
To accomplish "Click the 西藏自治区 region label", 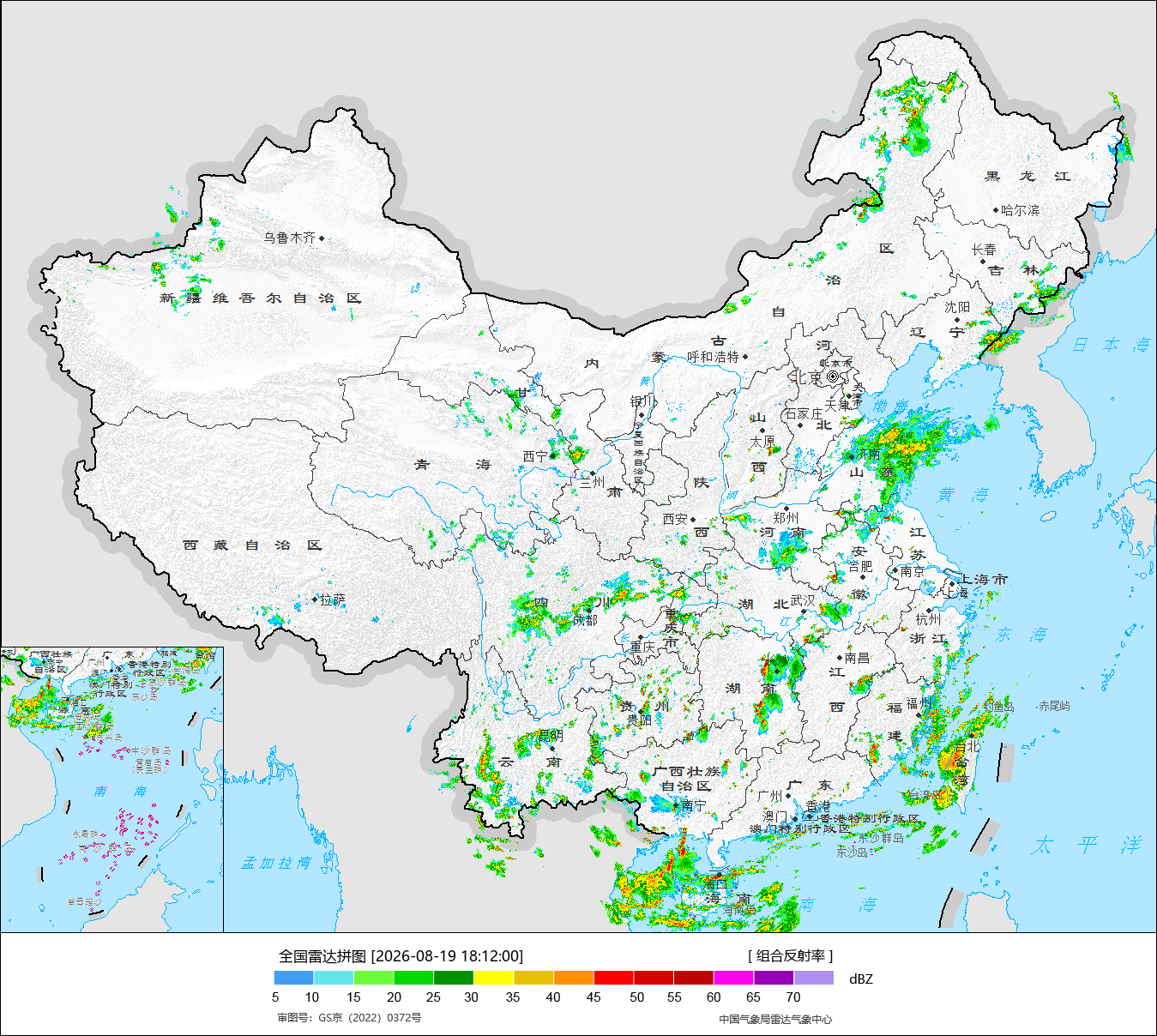I will click(x=252, y=545).
